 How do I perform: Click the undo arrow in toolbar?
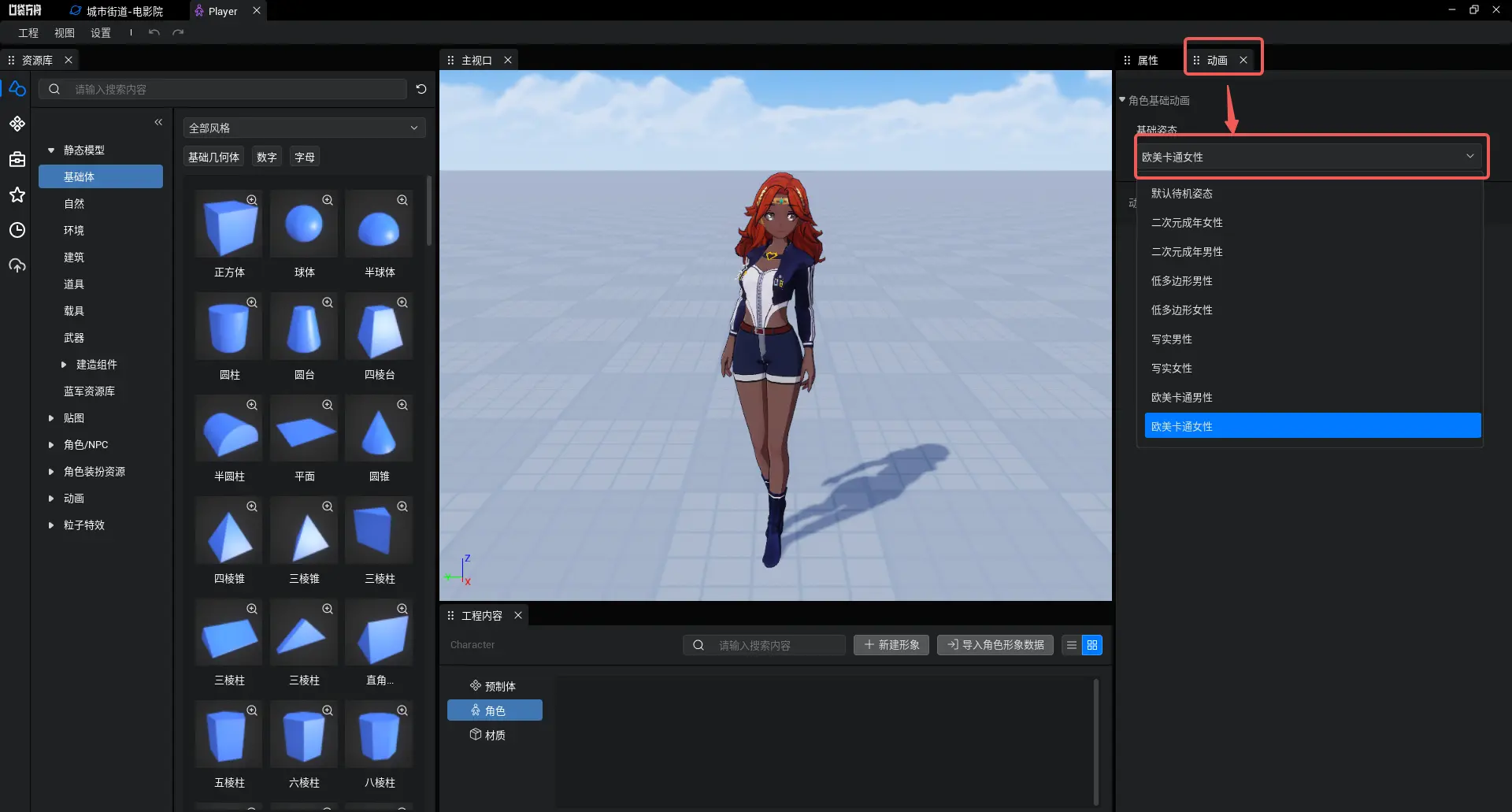[x=154, y=32]
